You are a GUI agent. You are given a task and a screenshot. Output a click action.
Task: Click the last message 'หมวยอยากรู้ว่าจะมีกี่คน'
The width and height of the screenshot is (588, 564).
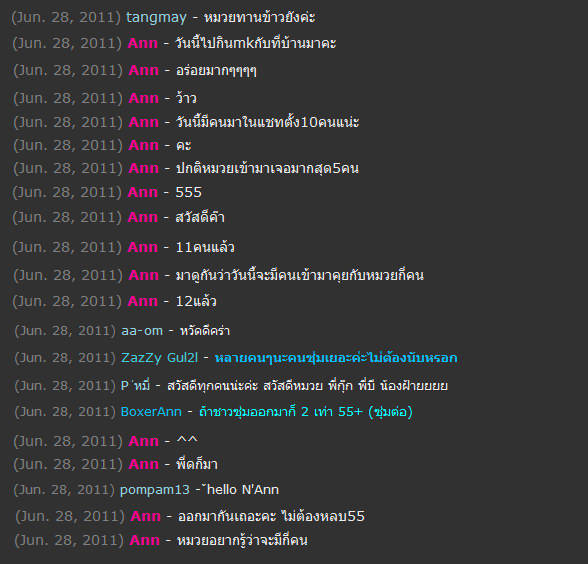click(242, 540)
